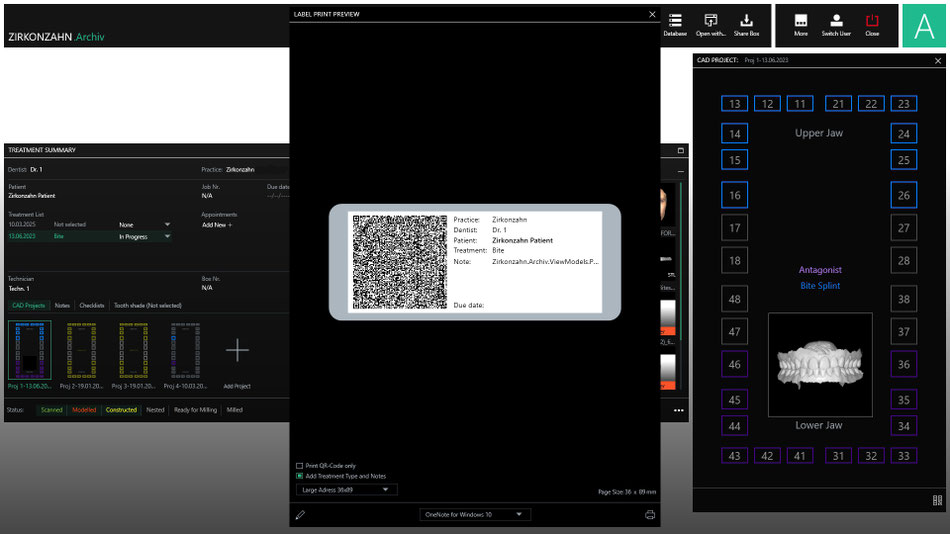Select tooth 26 in the upper jaw

coord(904,195)
